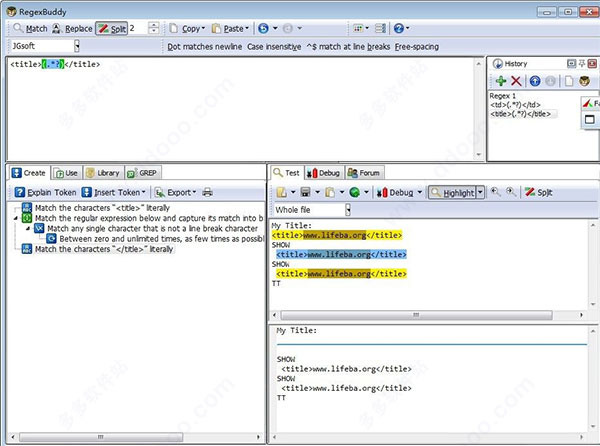Image resolution: width=600 pixels, height=446 pixels.
Task: Delete the selected regex in History
Action: coord(516,81)
